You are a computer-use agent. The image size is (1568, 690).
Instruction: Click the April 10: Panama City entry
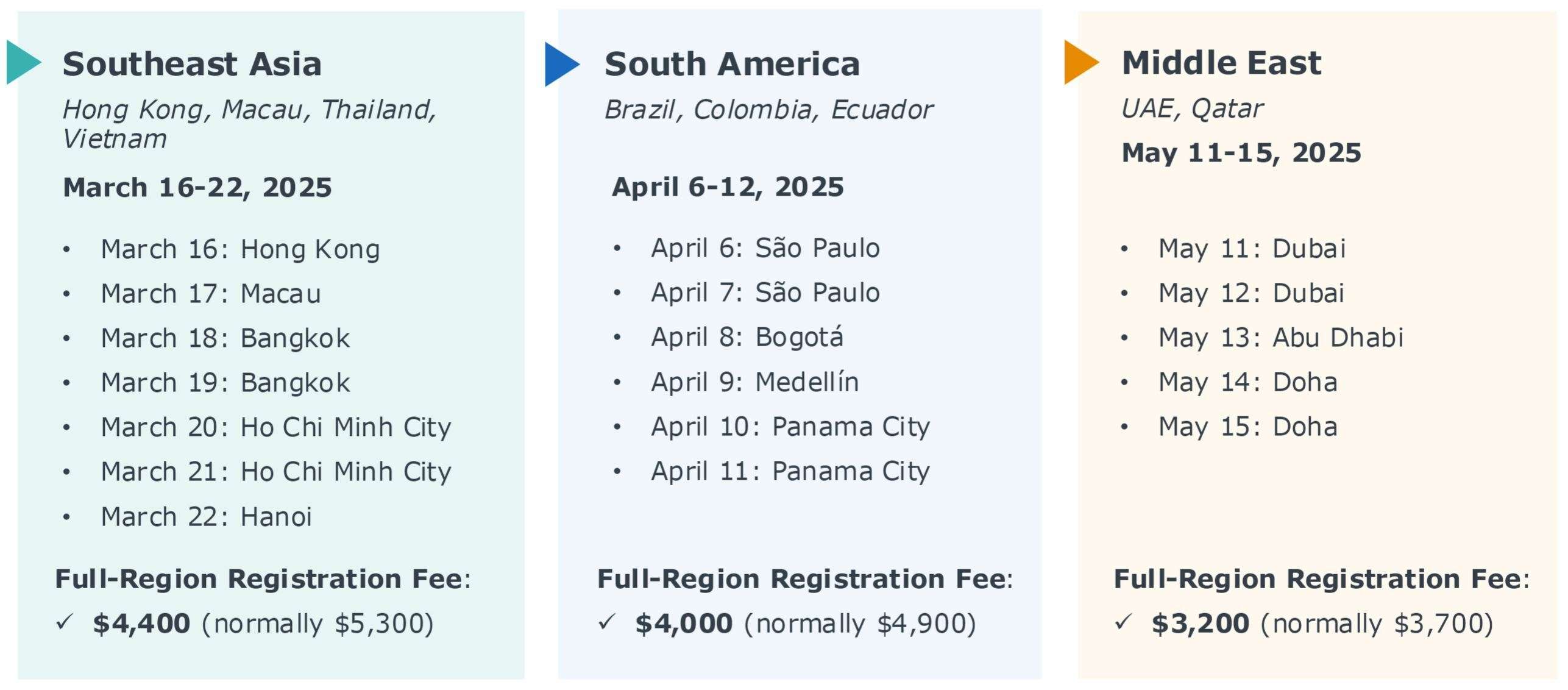coord(790,427)
